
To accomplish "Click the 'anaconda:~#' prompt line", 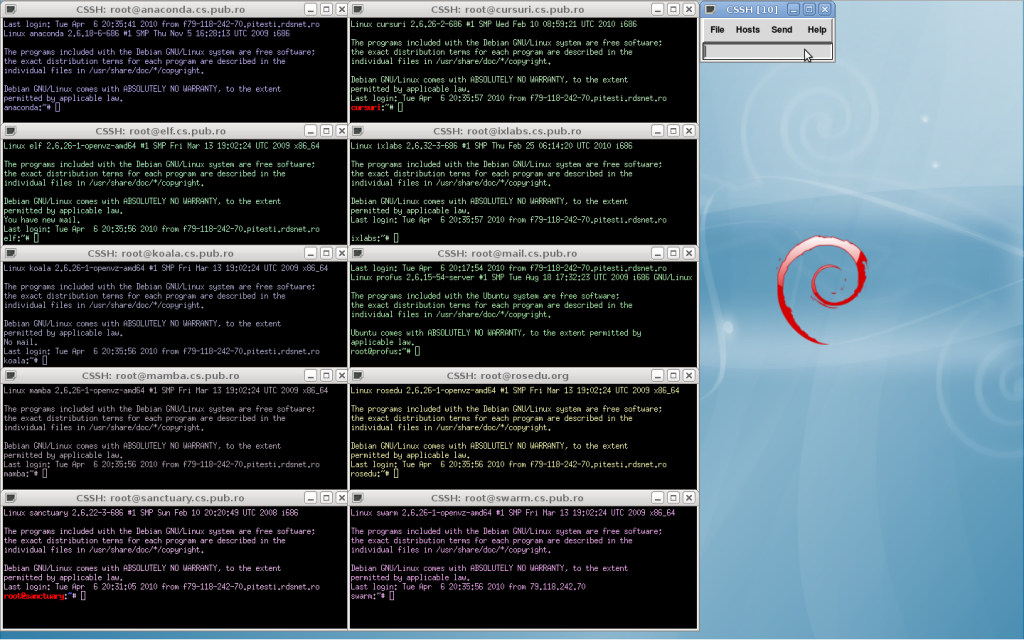I will tap(27, 107).
